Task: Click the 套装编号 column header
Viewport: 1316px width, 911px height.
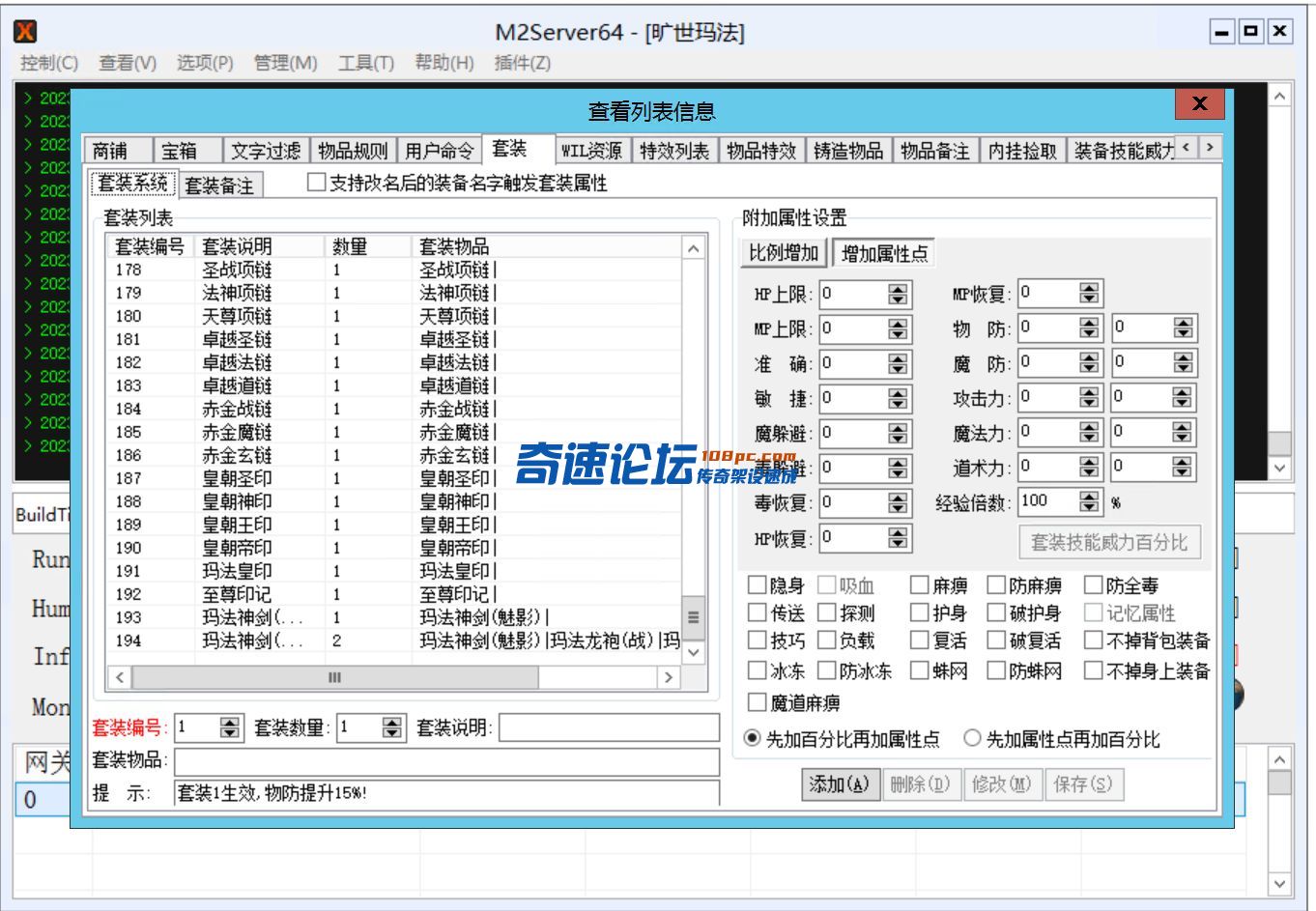Action: click(x=150, y=247)
